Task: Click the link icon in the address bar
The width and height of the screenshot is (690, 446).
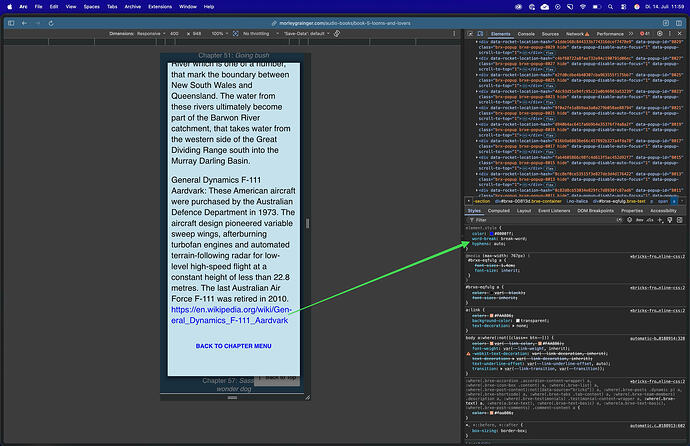Action: [x=274, y=23]
